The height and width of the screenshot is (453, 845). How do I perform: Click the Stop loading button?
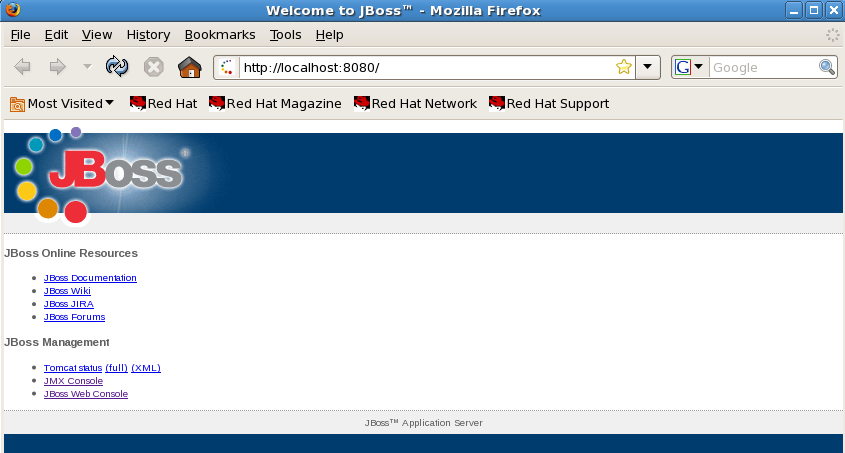tap(154, 67)
